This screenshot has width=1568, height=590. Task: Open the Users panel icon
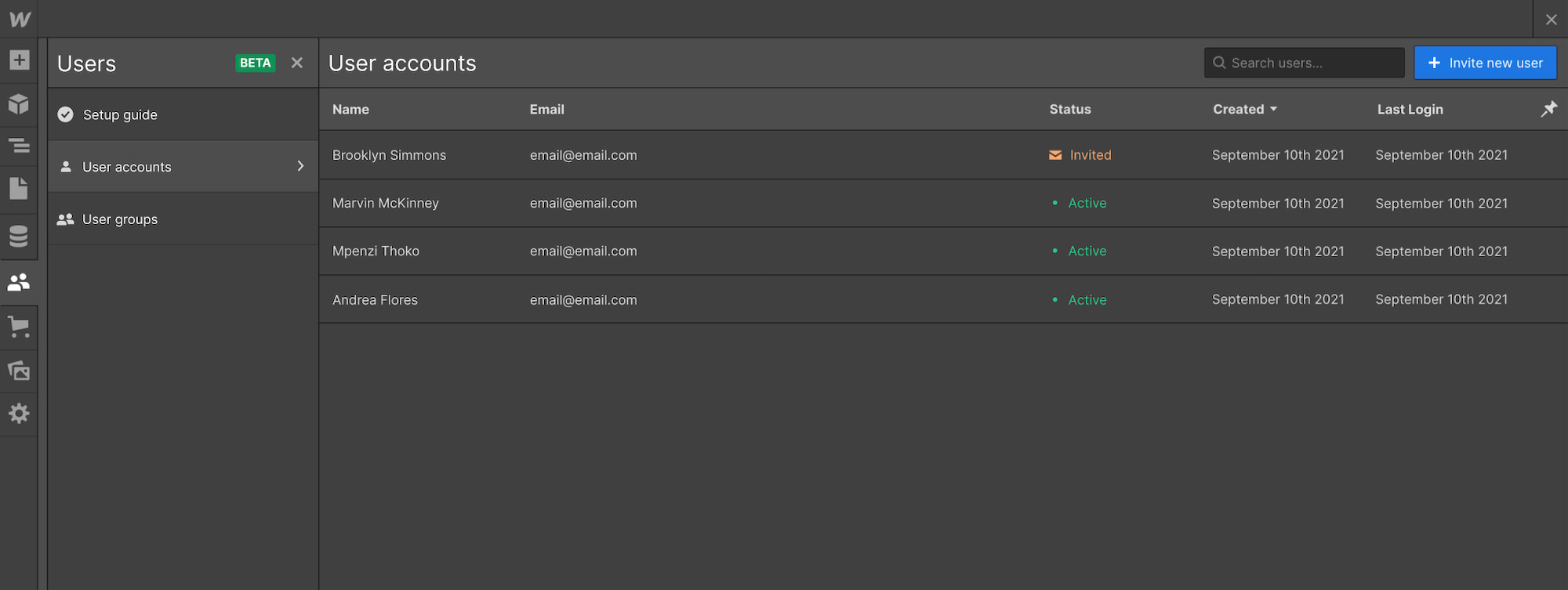pyautogui.click(x=19, y=282)
